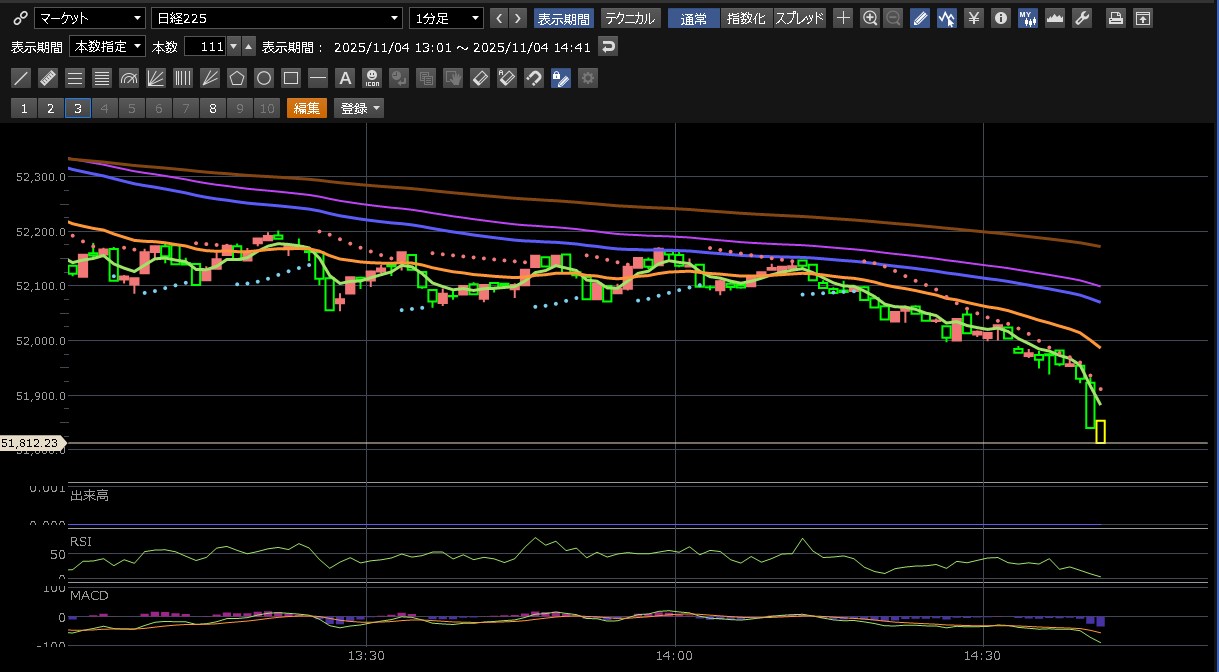Select the text annotation 'A' tool
The width and height of the screenshot is (1219, 672).
pyautogui.click(x=345, y=78)
